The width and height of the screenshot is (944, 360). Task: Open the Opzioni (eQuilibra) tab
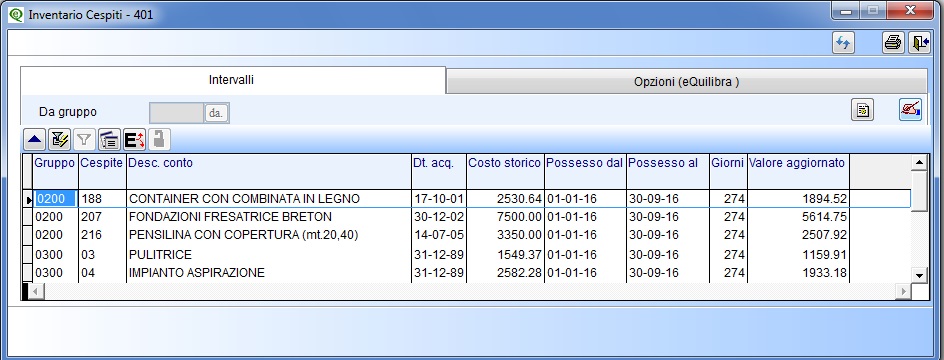[x=686, y=82]
